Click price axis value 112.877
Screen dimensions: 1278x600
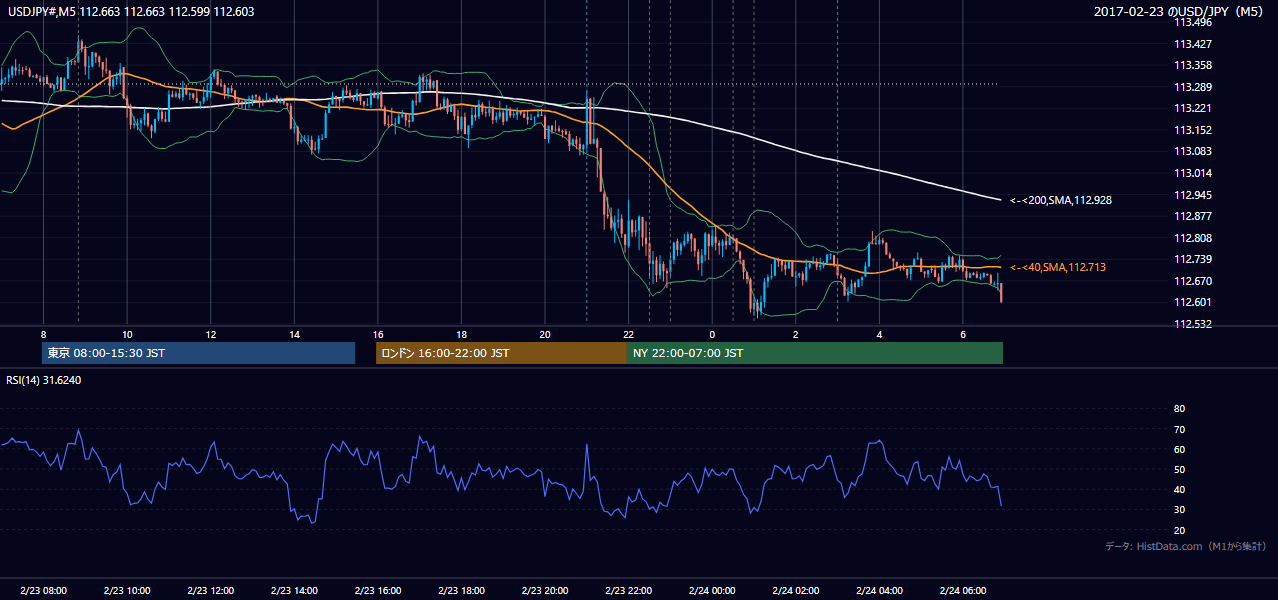pos(1192,216)
